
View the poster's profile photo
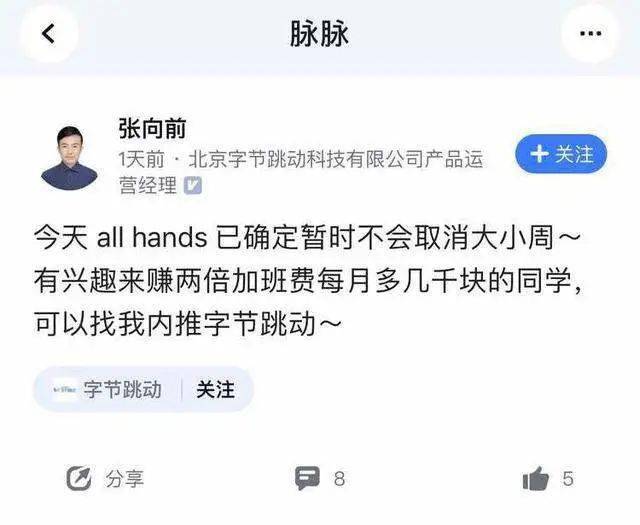point(69,158)
